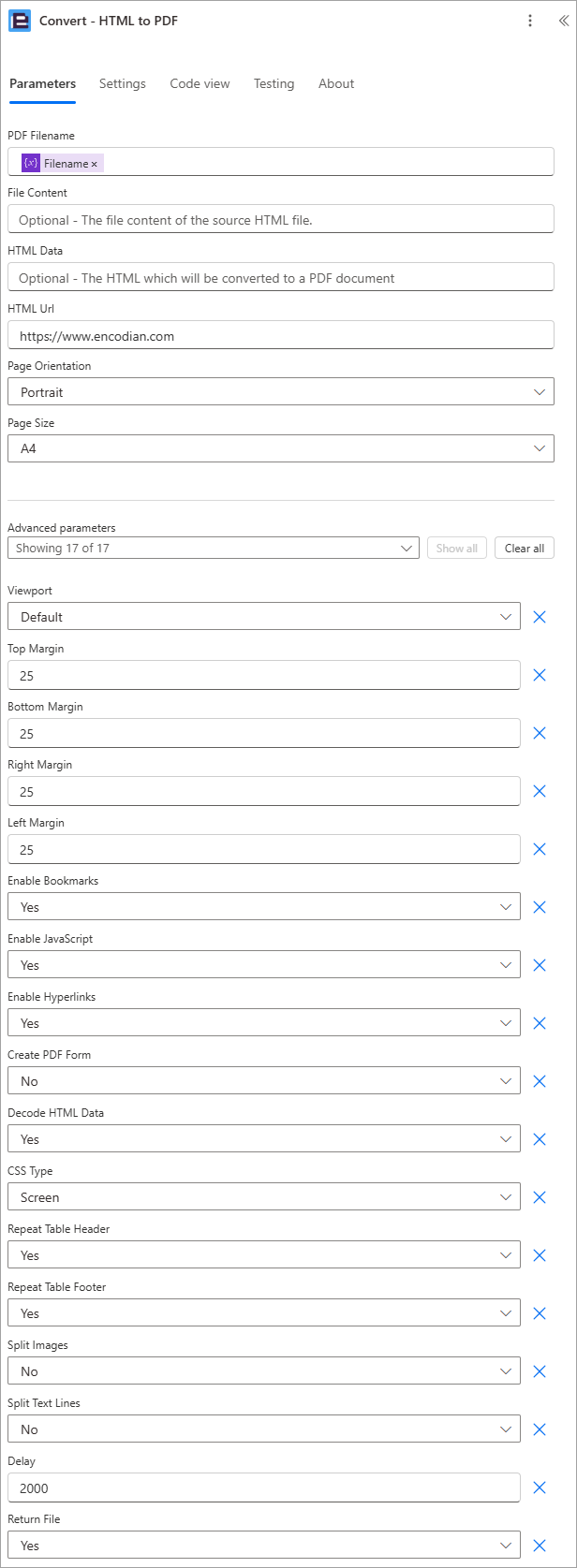Open the Page Size dropdown
Image resolution: width=577 pixels, height=1568 pixels.
281,448
